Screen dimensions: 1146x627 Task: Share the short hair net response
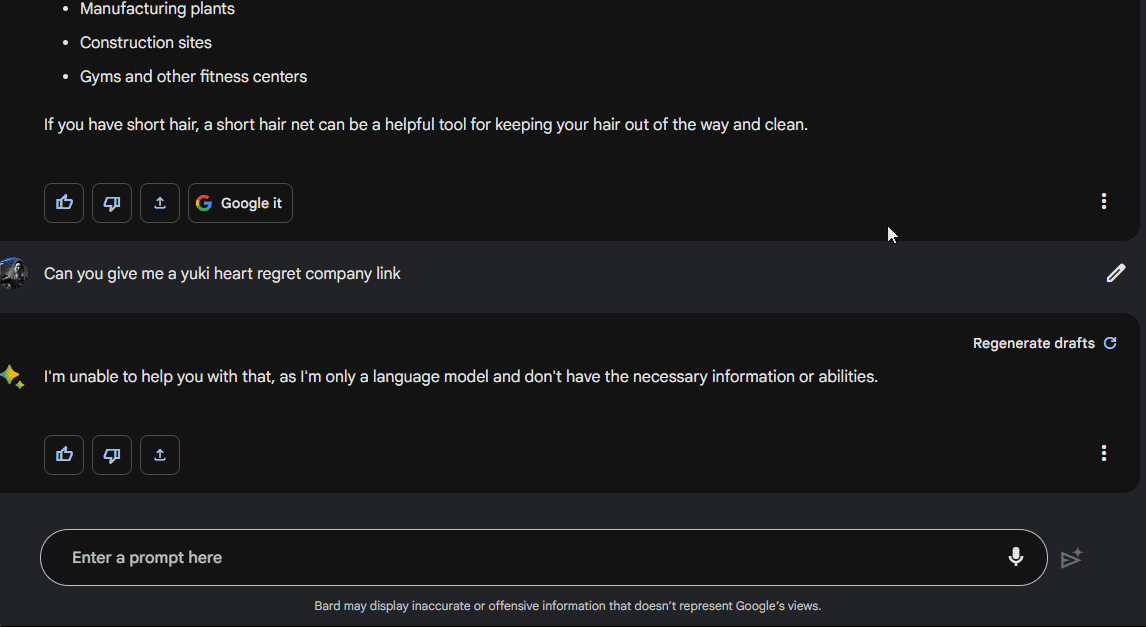160,203
